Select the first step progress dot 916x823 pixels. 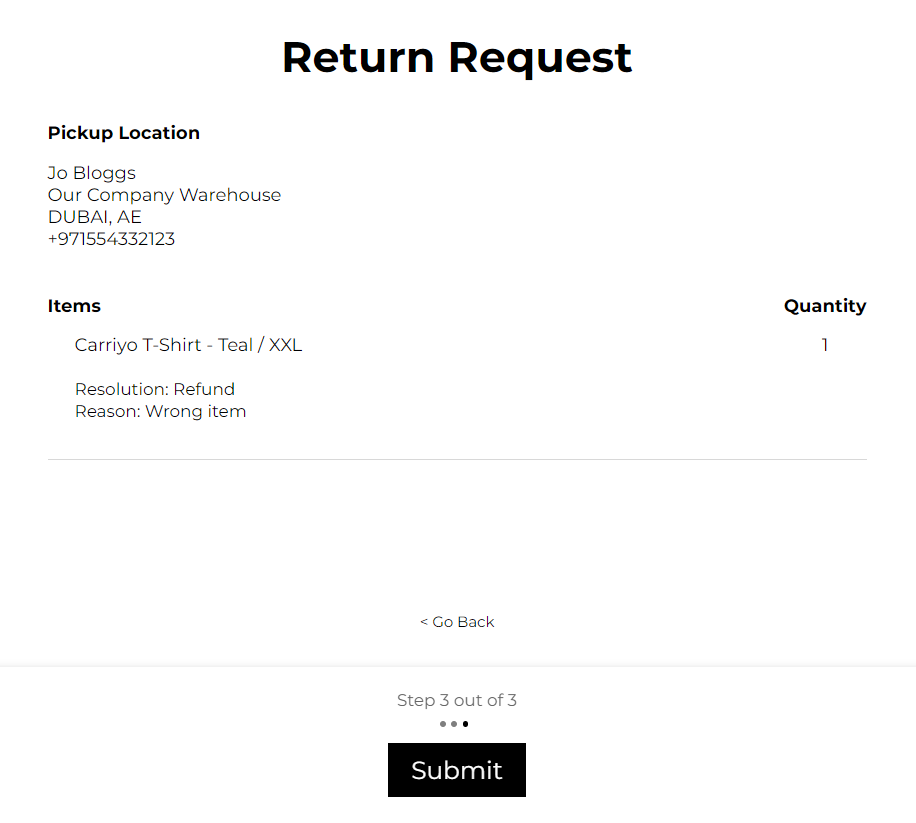[443, 724]
